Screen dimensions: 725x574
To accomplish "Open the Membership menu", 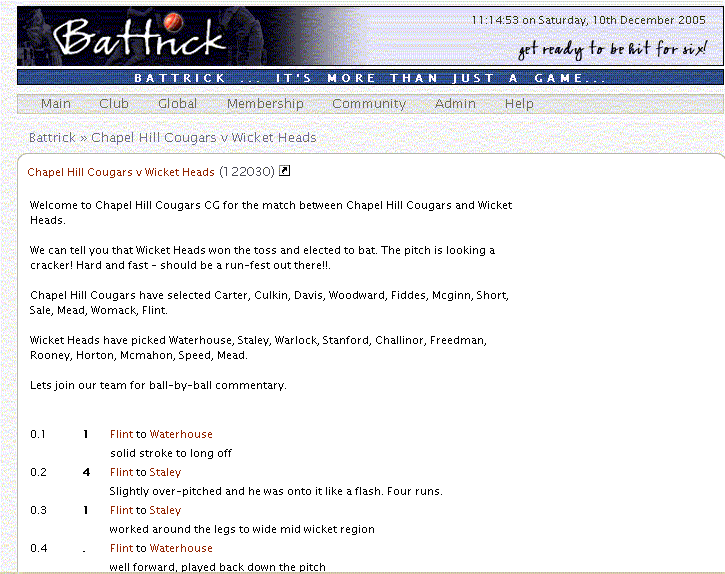I will point(265,104).
